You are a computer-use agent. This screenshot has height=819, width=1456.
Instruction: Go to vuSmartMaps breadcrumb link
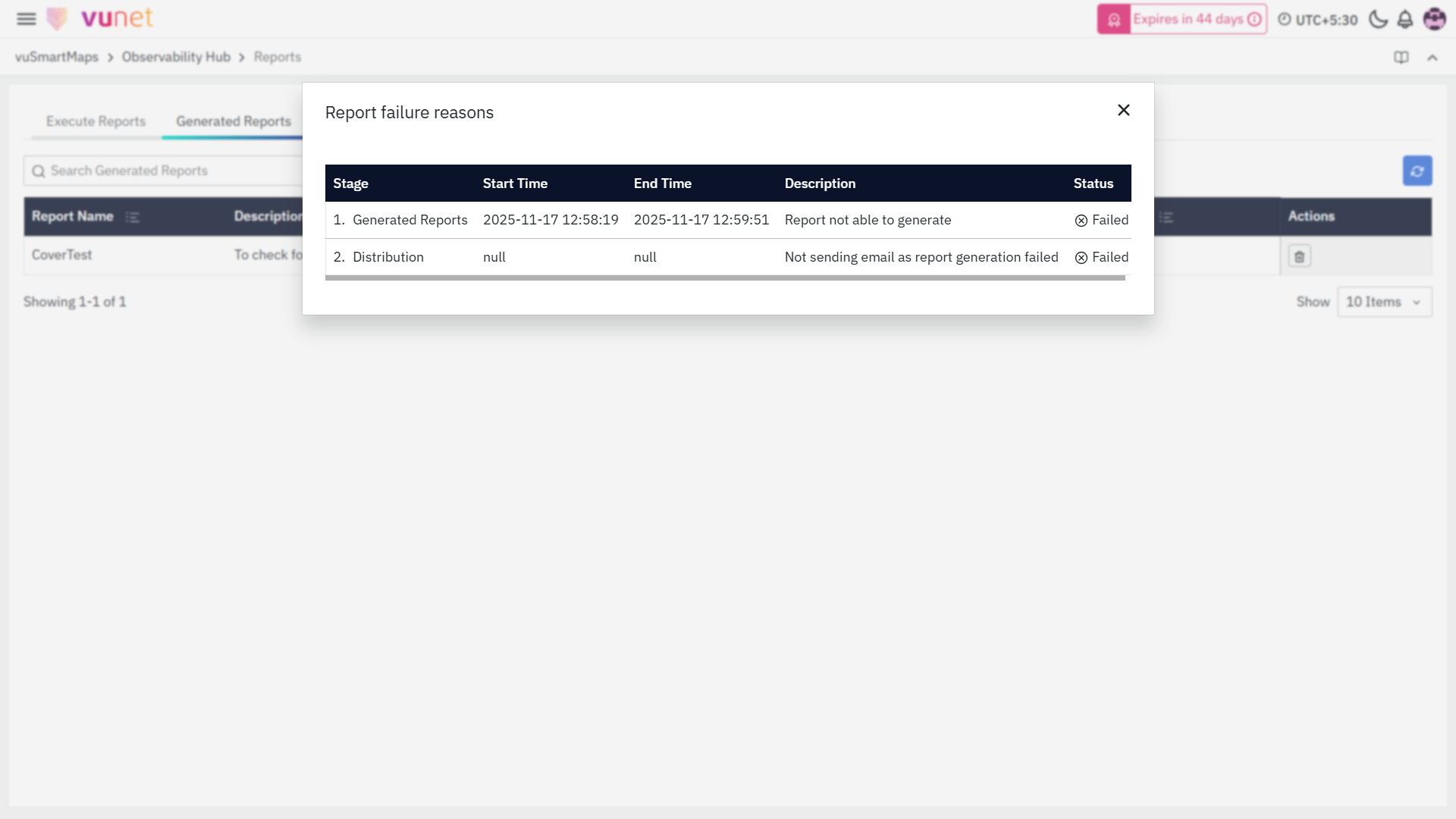(57, 58)
